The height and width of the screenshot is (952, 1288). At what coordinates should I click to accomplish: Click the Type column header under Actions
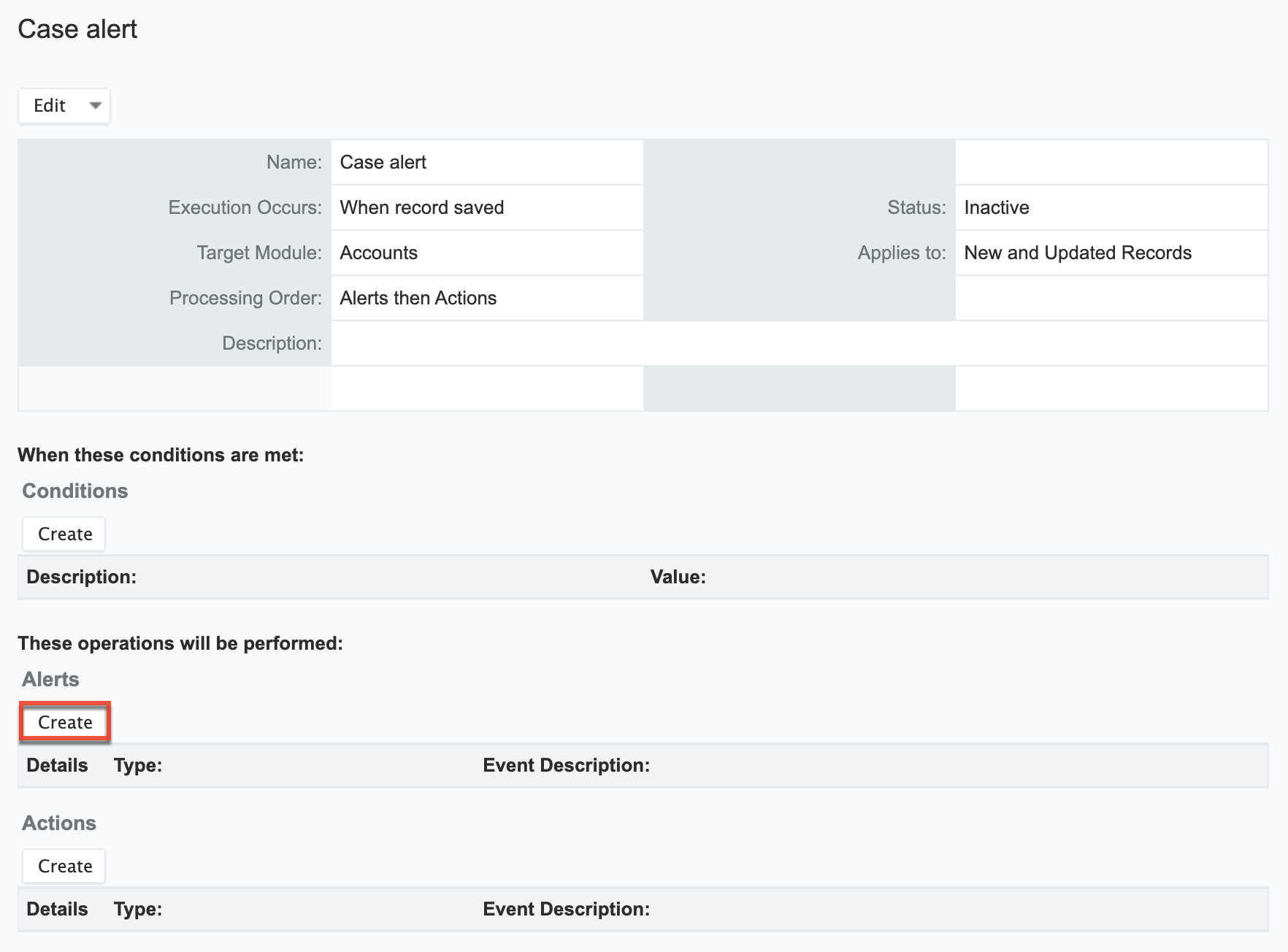coord(137,909)
